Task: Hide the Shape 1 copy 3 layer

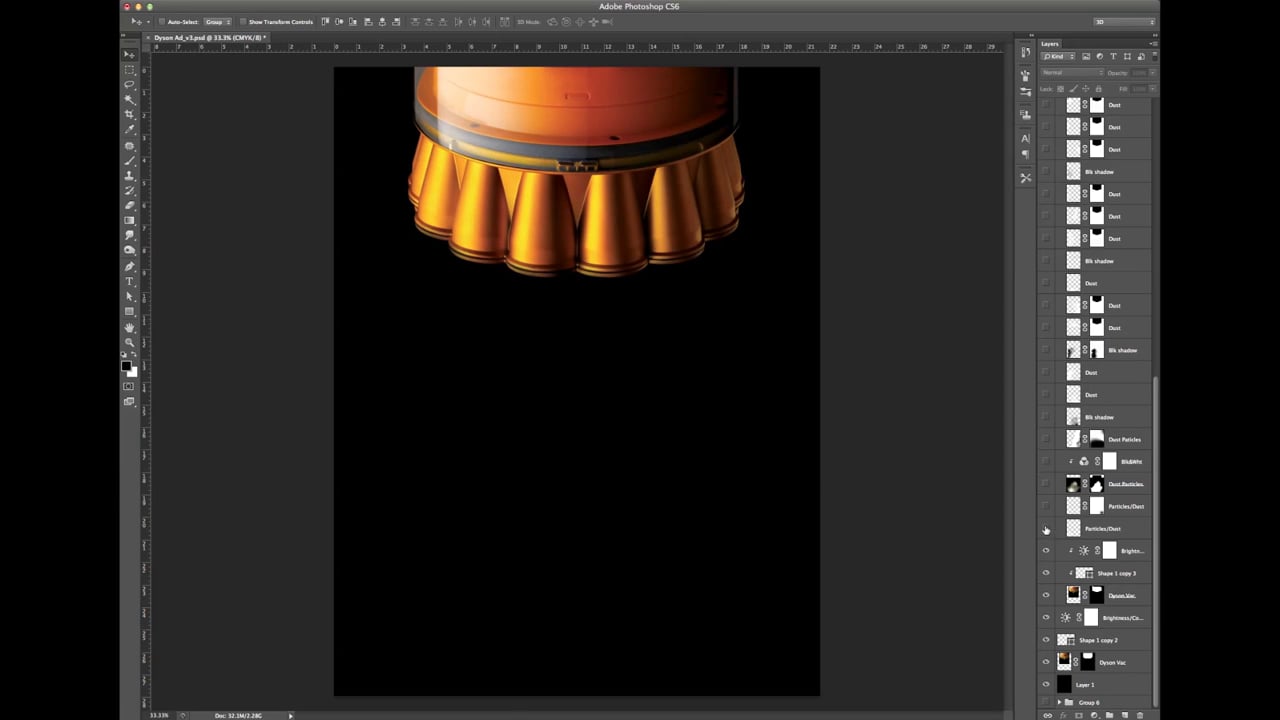Action: 1046,573
